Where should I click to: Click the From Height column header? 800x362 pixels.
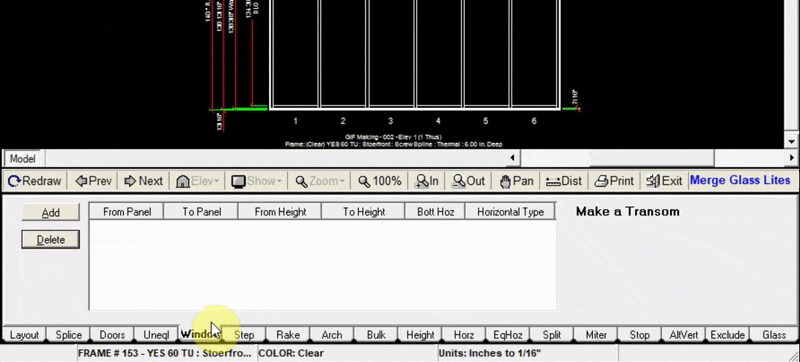(x=280, y=212)
